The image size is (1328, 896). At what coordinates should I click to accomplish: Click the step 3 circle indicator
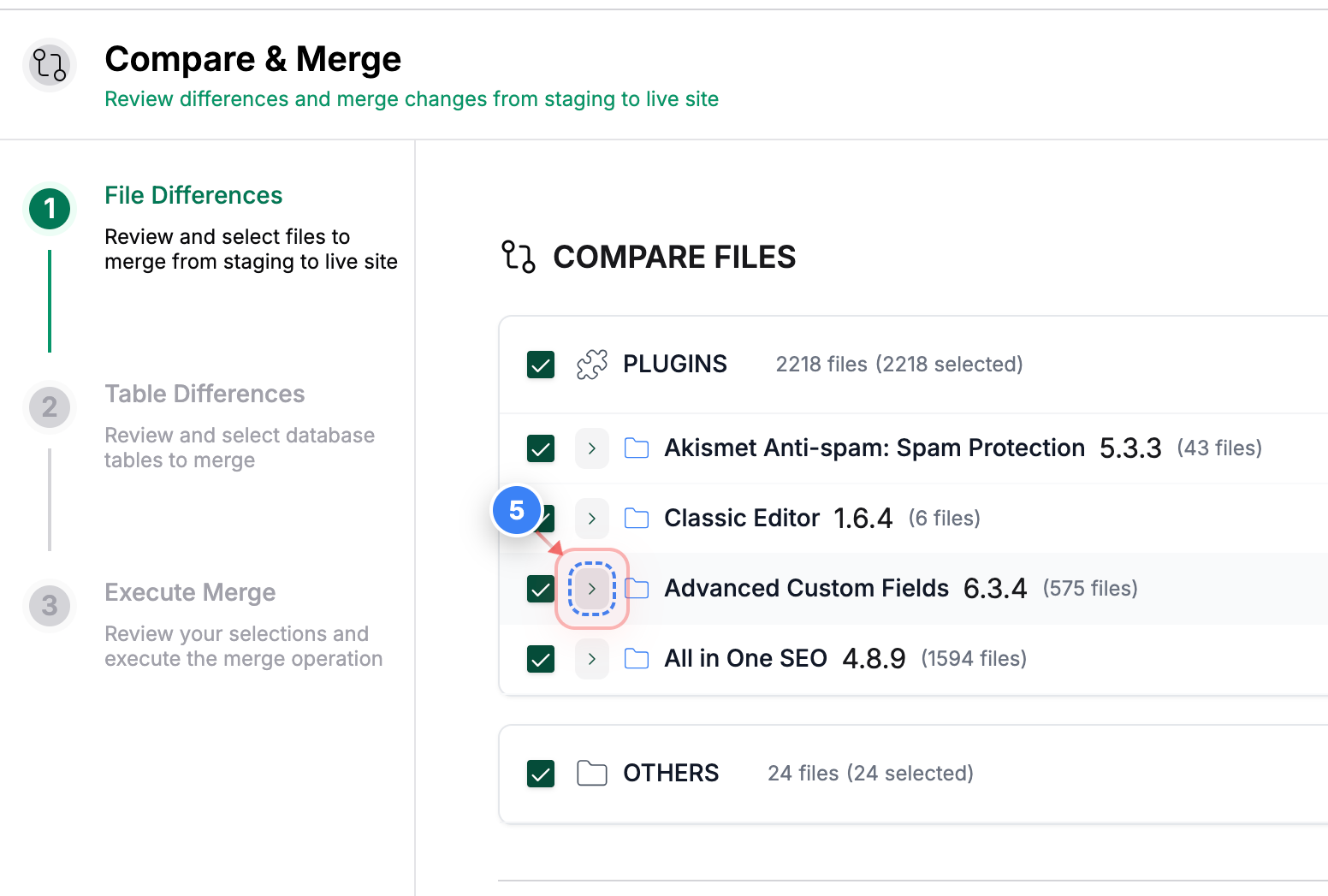(49, 606)
